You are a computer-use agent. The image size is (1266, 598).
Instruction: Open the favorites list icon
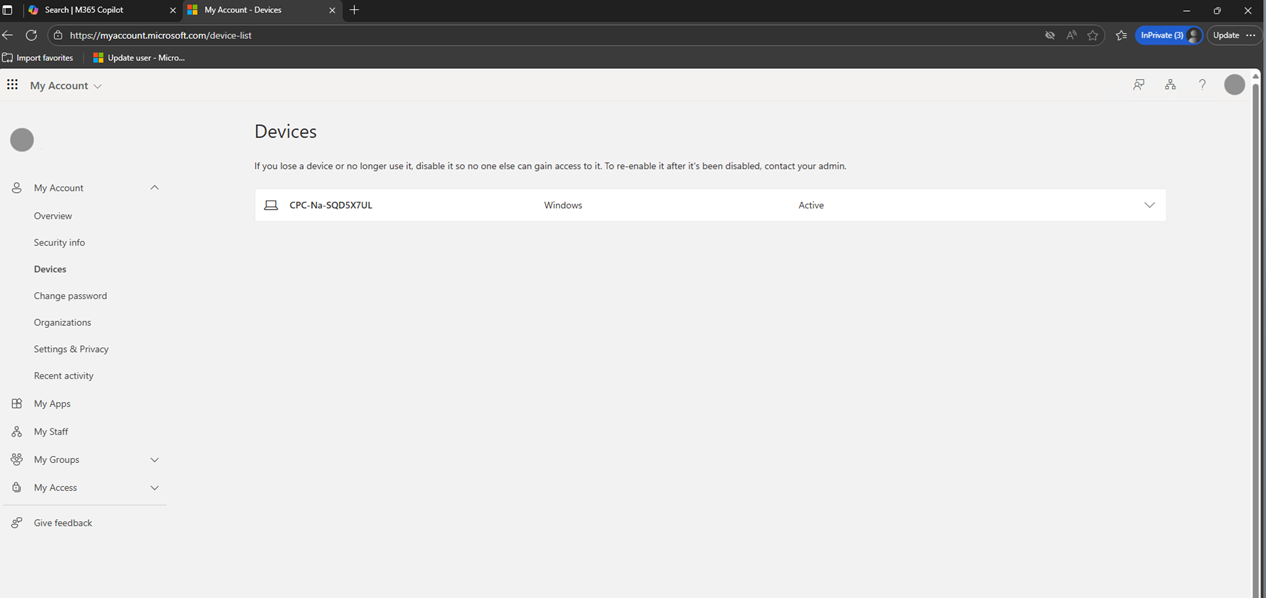point(1121,35)
